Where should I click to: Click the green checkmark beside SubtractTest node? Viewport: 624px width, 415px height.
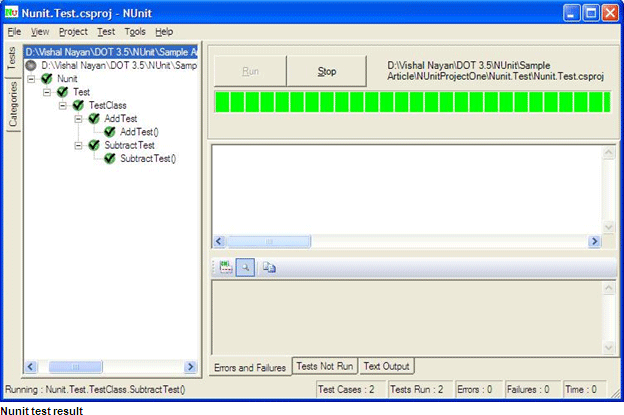coord(94,145)
